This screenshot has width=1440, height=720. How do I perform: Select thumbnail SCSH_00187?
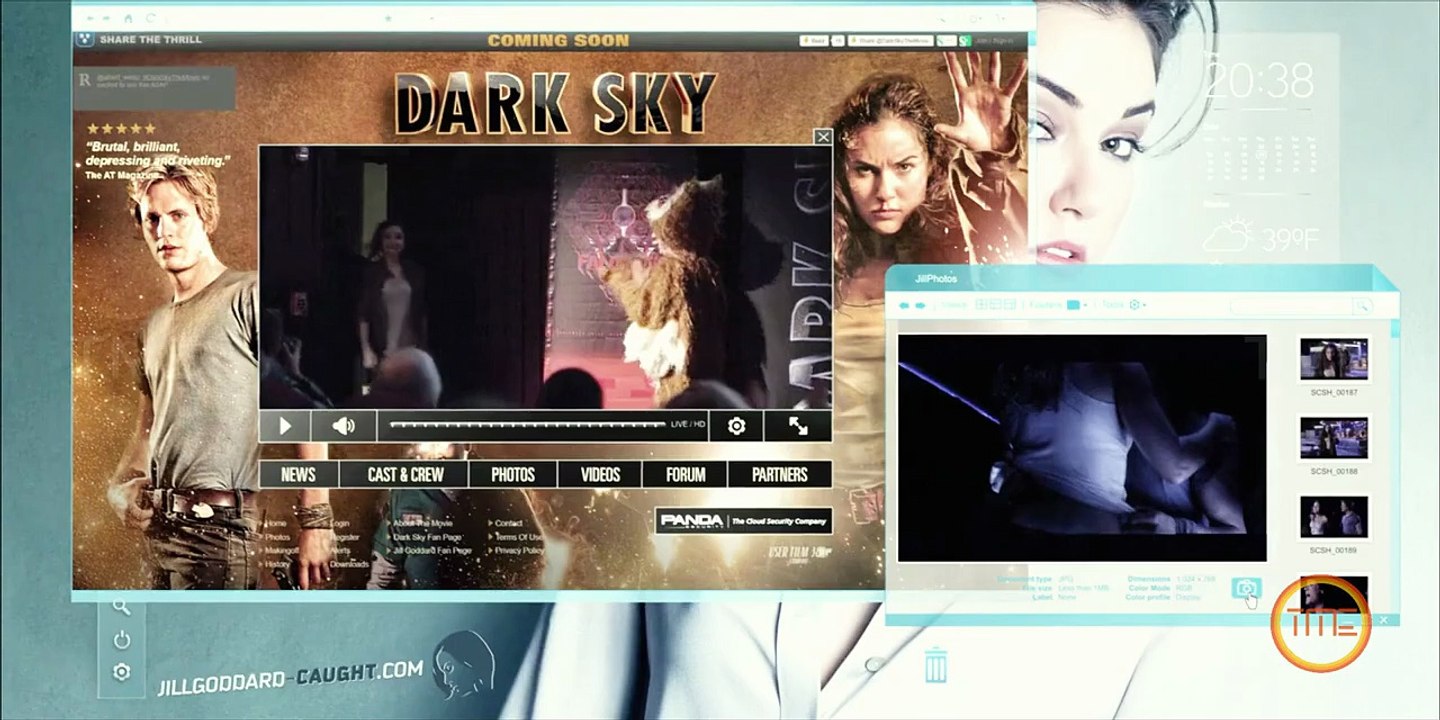point(1334,359)
